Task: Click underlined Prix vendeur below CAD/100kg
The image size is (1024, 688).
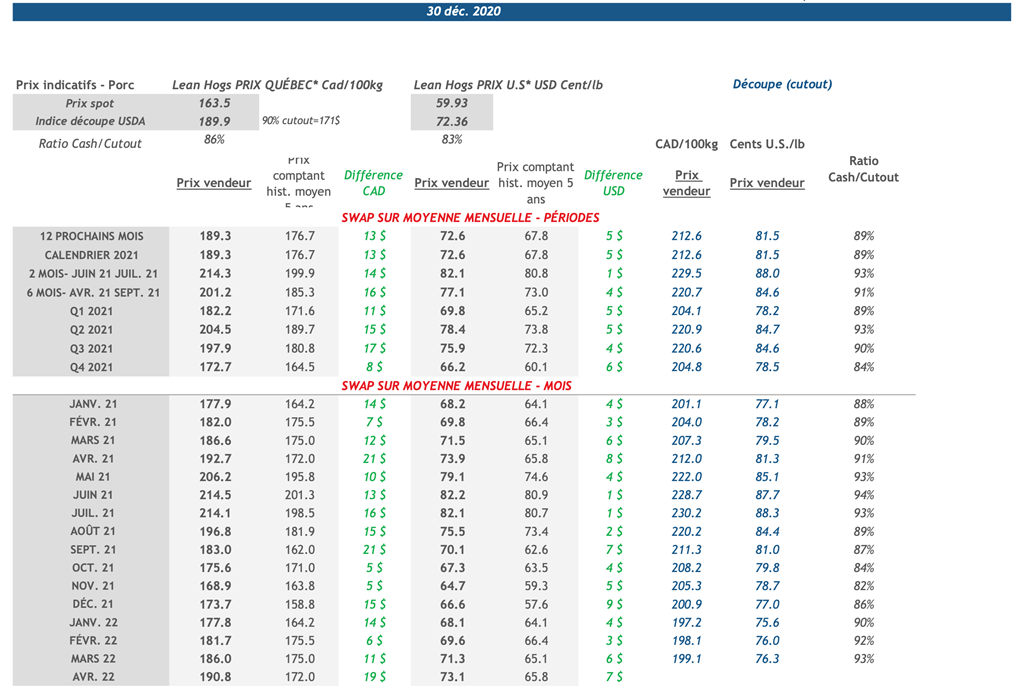Action: (686, 183)
